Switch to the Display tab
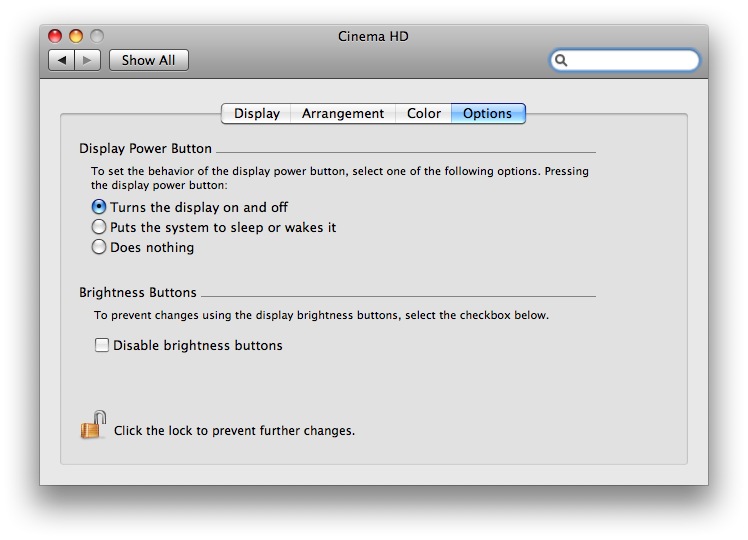Image resolution: width=748 pixels, height=540 pixels. coord(257,113)
